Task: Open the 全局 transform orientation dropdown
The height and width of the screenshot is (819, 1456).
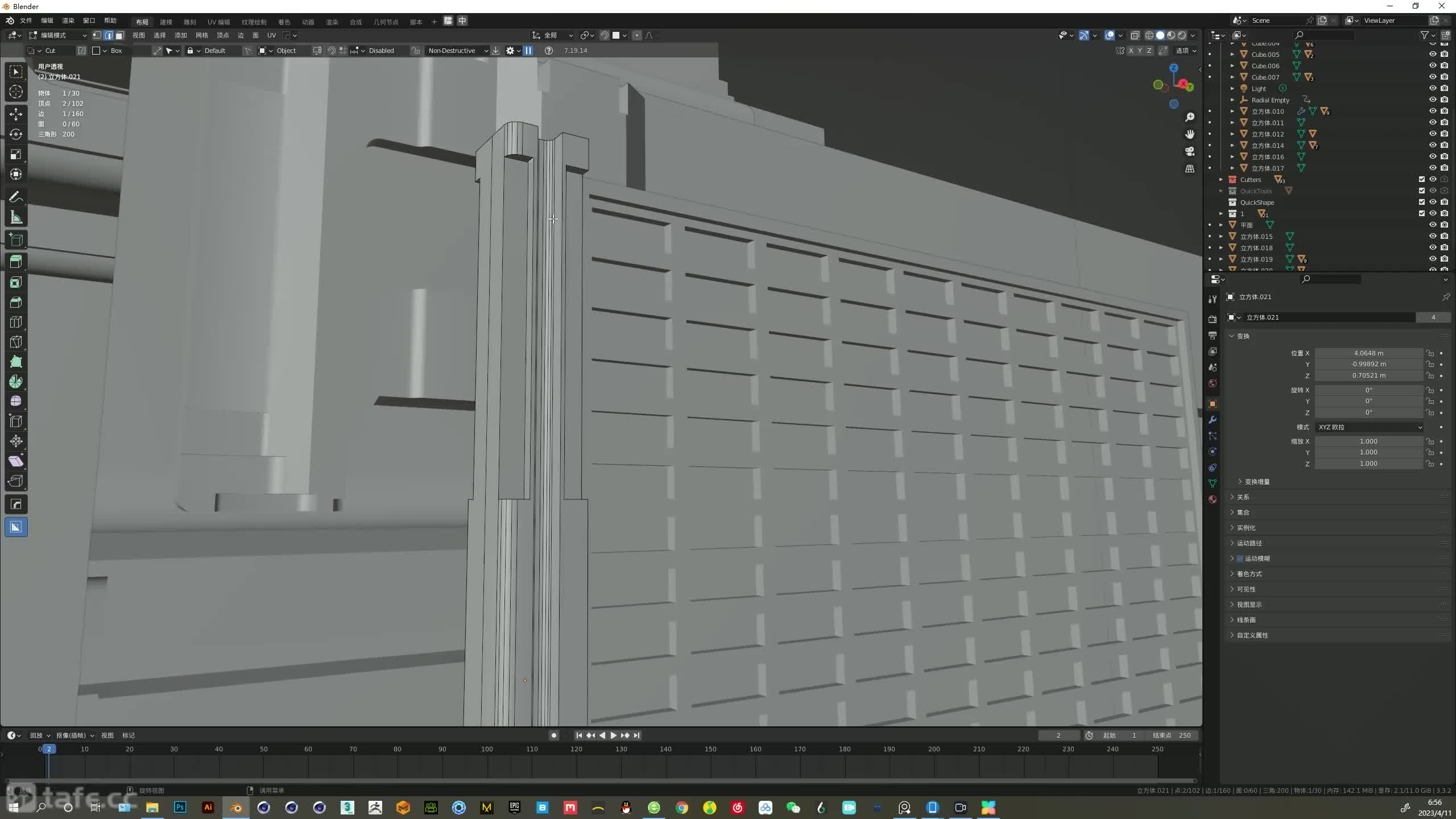Action: (x=553, y=35)
